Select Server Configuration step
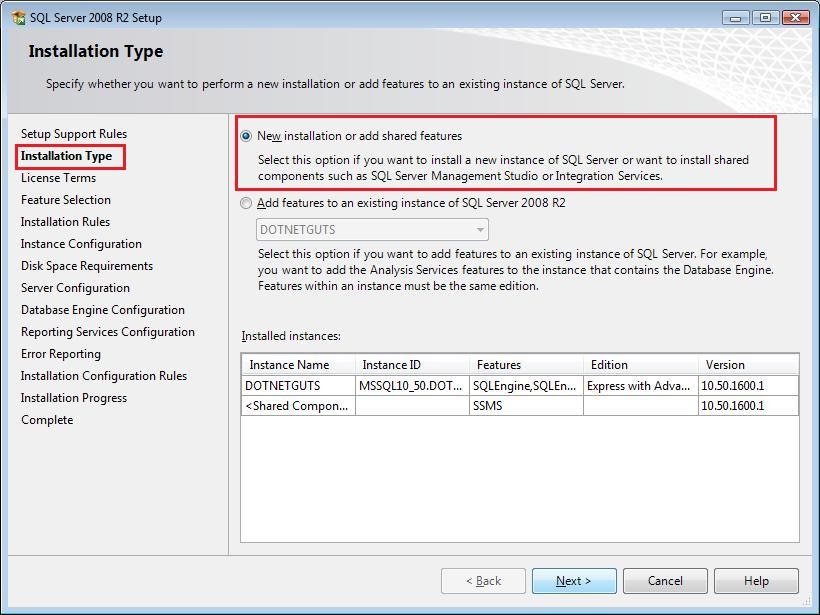This screenshot has height=615, width=820. 75,288
